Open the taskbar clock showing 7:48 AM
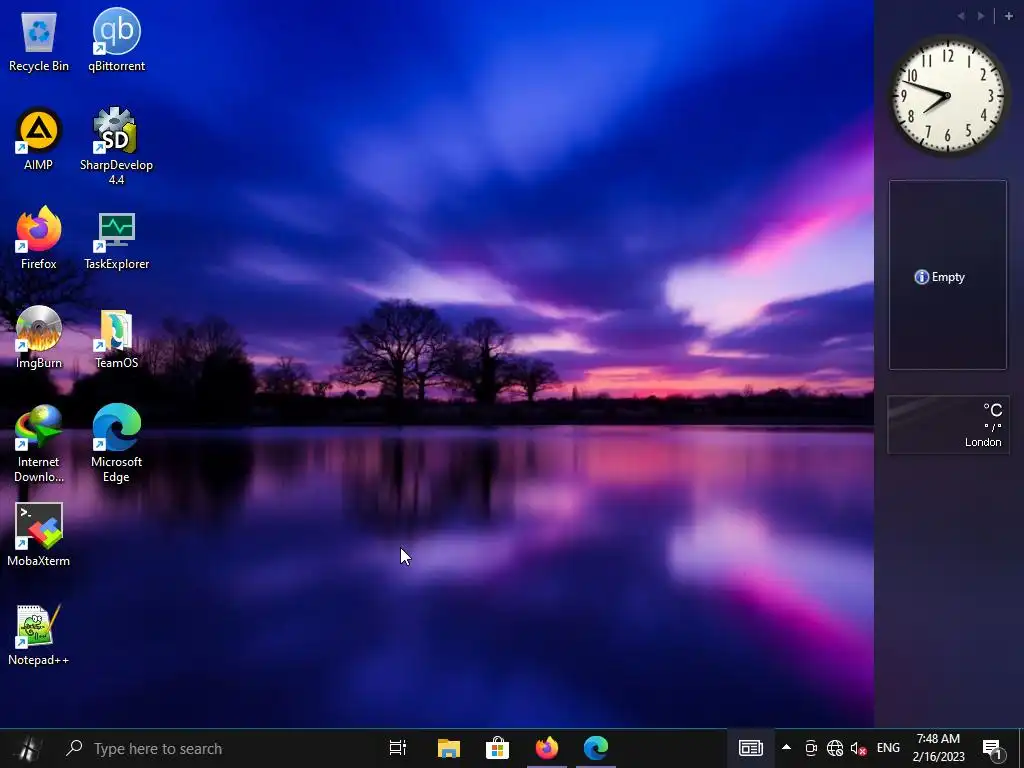 pyautogui.click(x=938, y=748)
